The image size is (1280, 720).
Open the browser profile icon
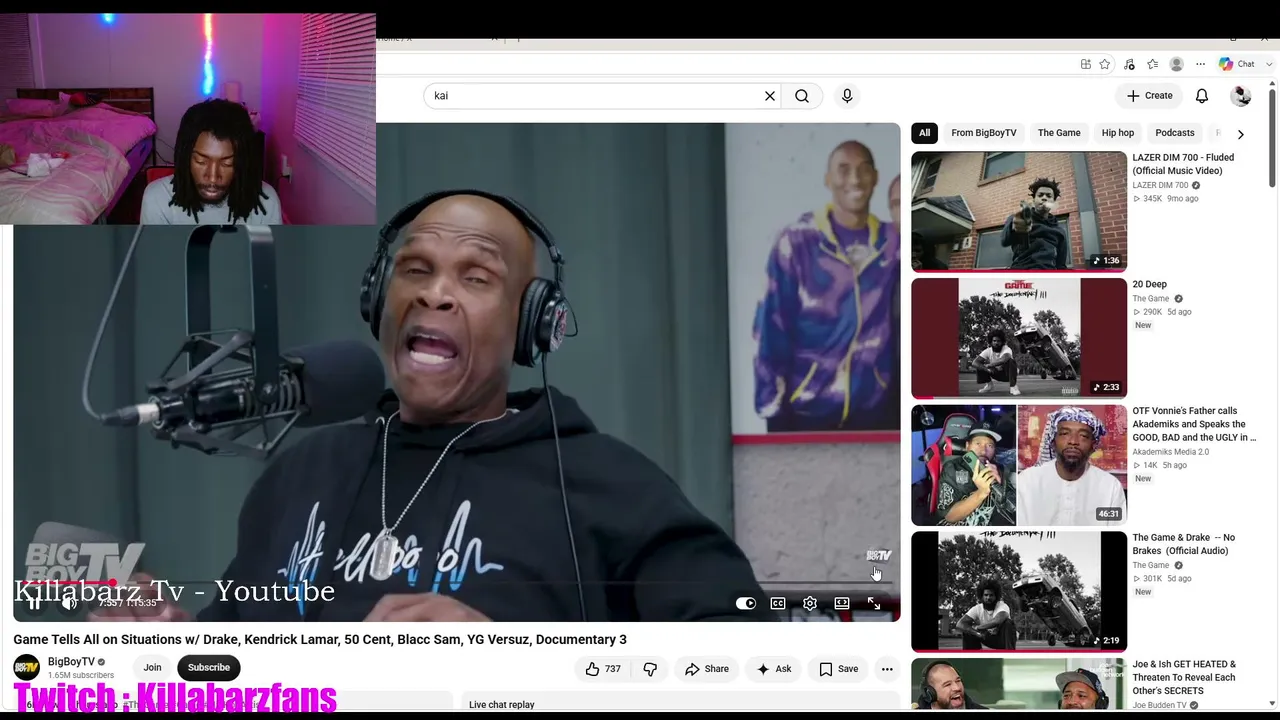[x=1177, y=64]
